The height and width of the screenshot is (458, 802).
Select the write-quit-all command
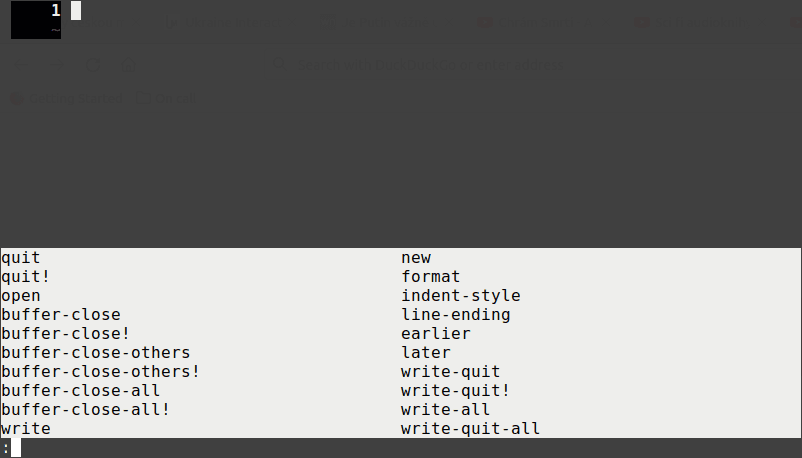point(471,428)
